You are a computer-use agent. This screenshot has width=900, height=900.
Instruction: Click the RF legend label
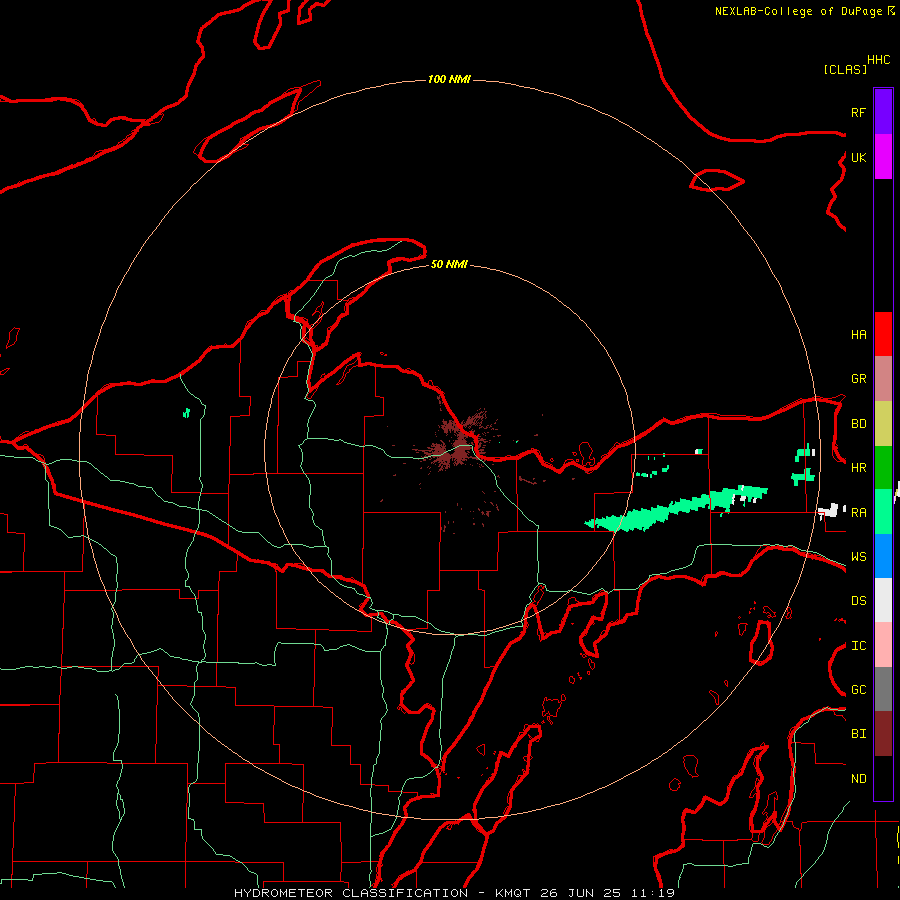click(859, 112)
